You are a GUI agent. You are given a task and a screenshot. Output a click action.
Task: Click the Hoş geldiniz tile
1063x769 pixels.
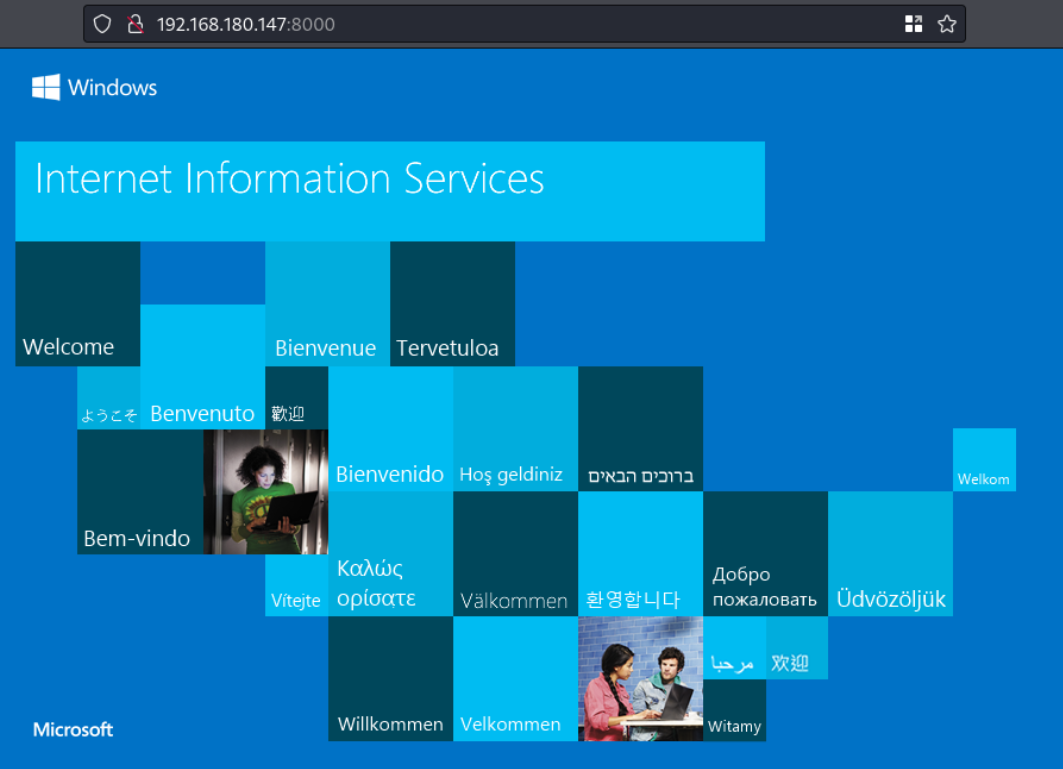[515, 429]
